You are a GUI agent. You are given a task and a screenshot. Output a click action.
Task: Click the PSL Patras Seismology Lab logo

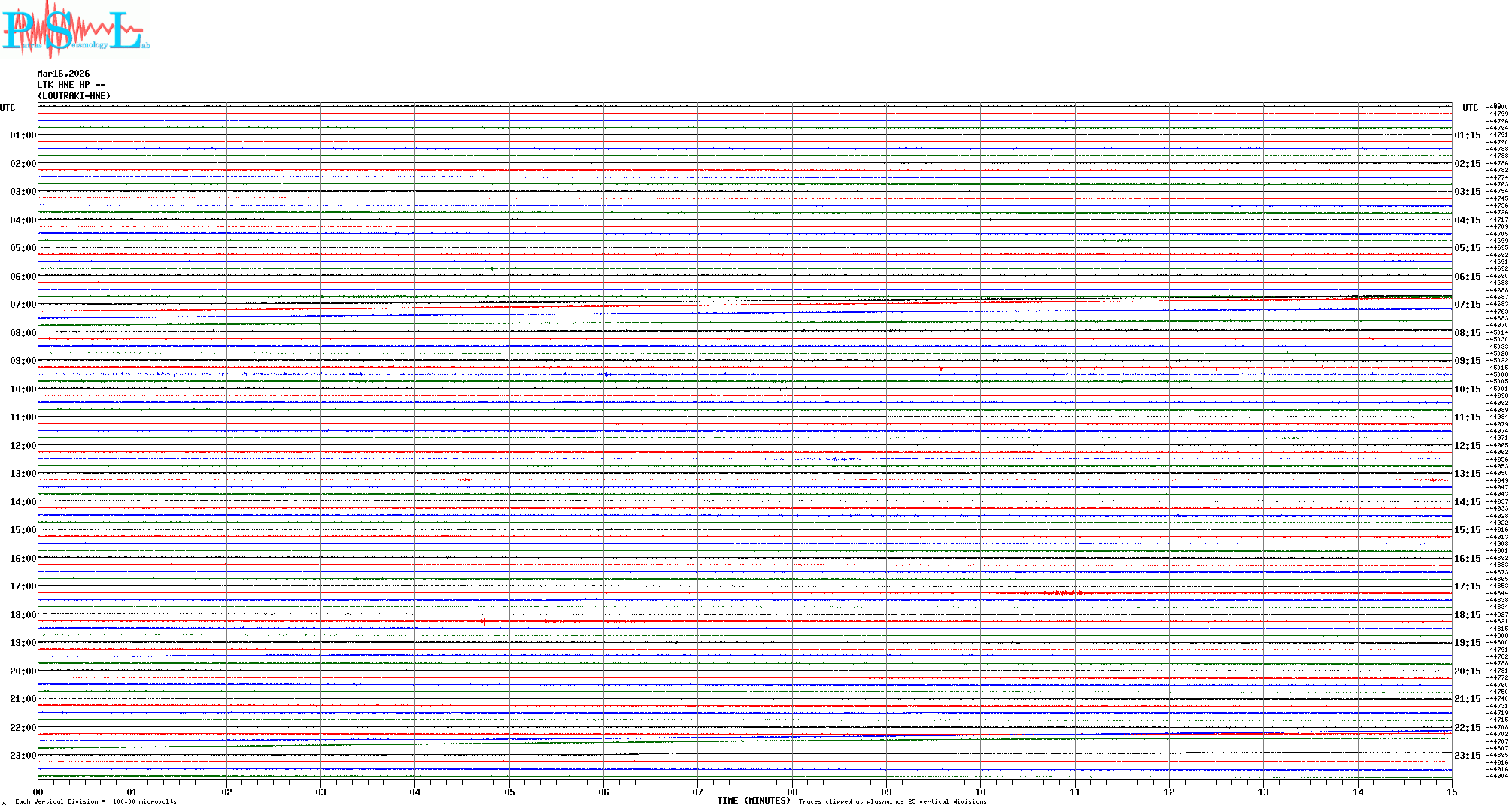tap(75, 30)
